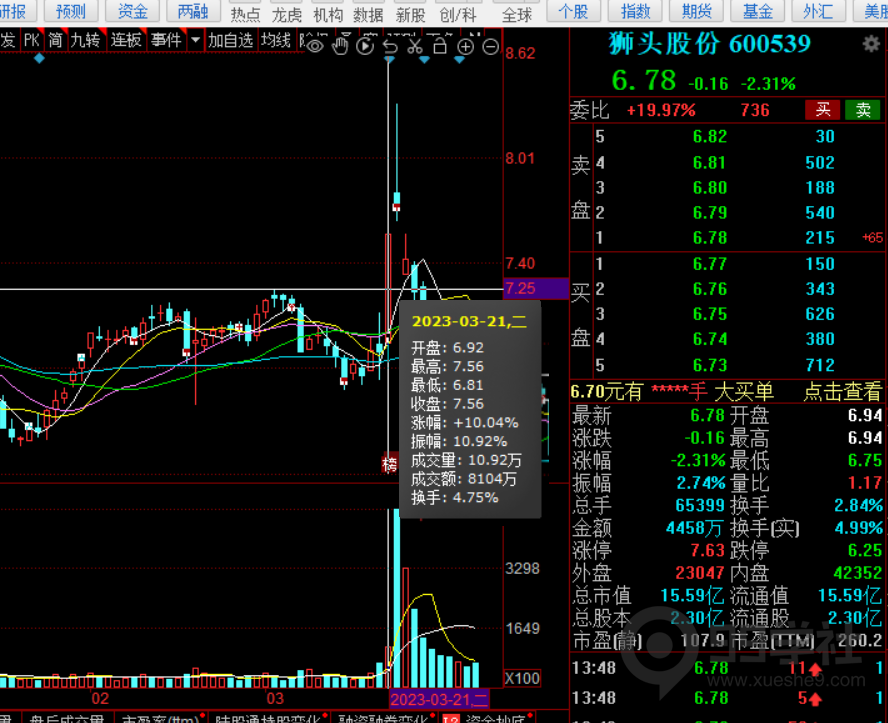This screenshot has height=723, width=888.
Task: Click the lock icon on chart toolbar
Action: point(440,46)
